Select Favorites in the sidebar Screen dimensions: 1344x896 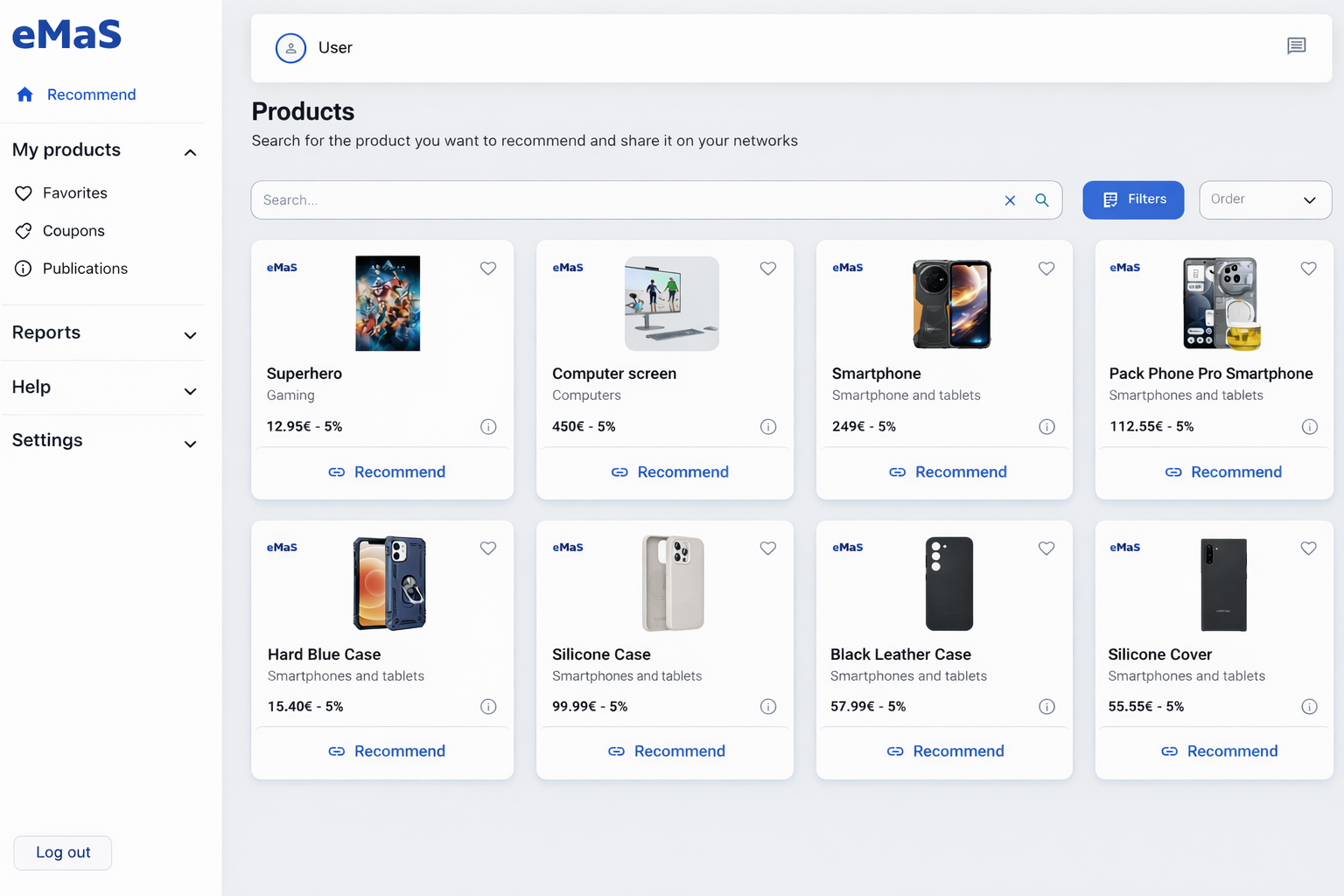tap(73, 192)
